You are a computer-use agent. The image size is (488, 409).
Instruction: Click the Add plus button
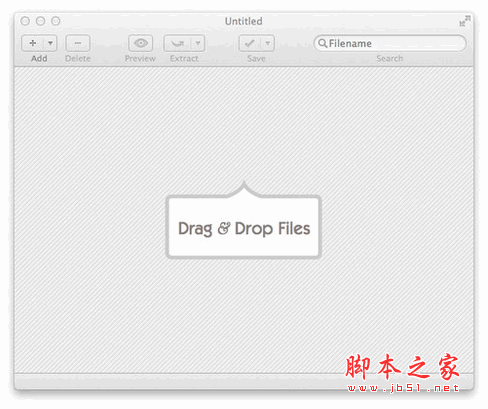pyautogui.click(x=33, y=43)
